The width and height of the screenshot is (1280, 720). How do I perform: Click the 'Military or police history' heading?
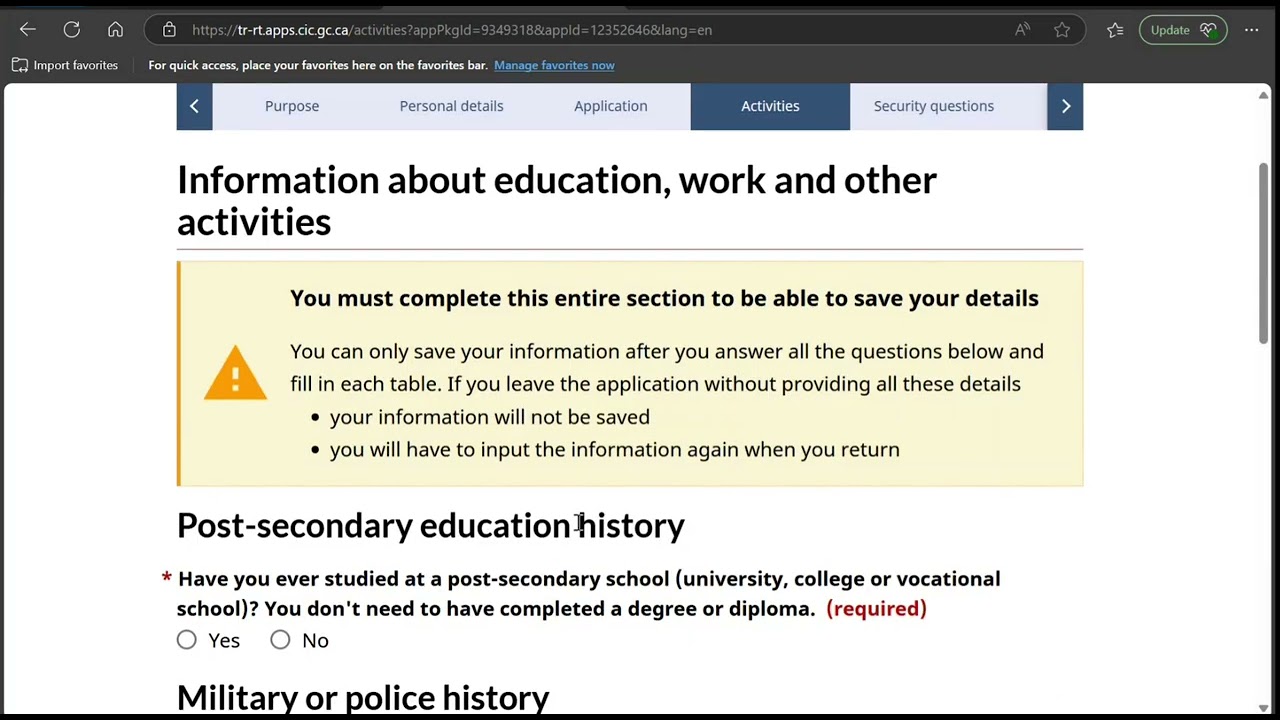(363, 697)
